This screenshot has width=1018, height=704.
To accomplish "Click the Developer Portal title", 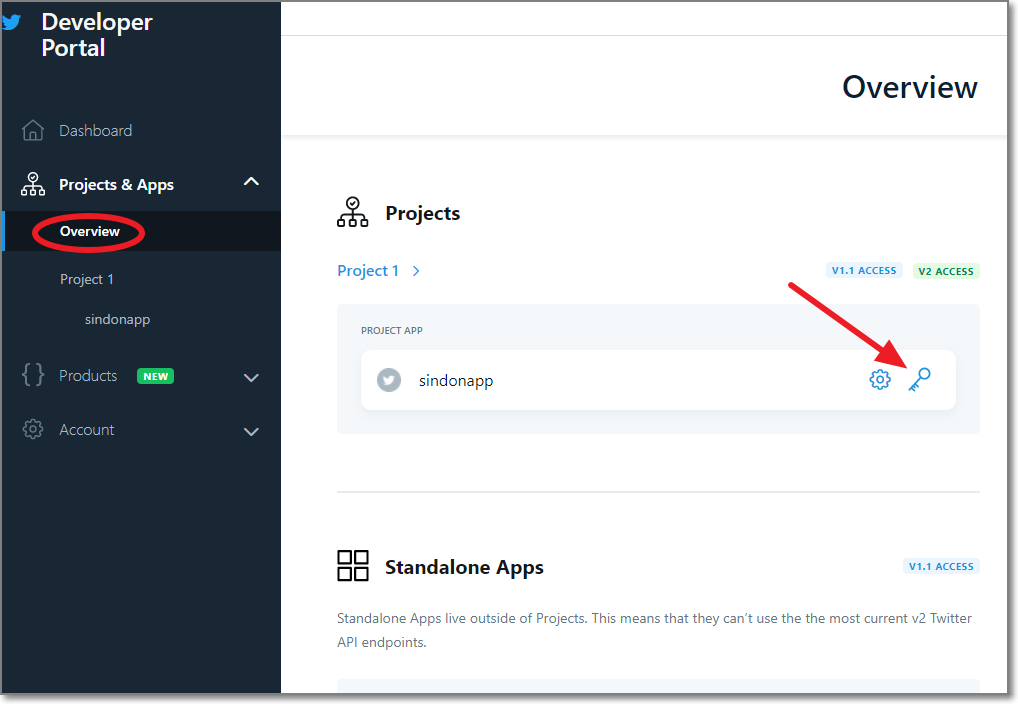I will (97, 35).
